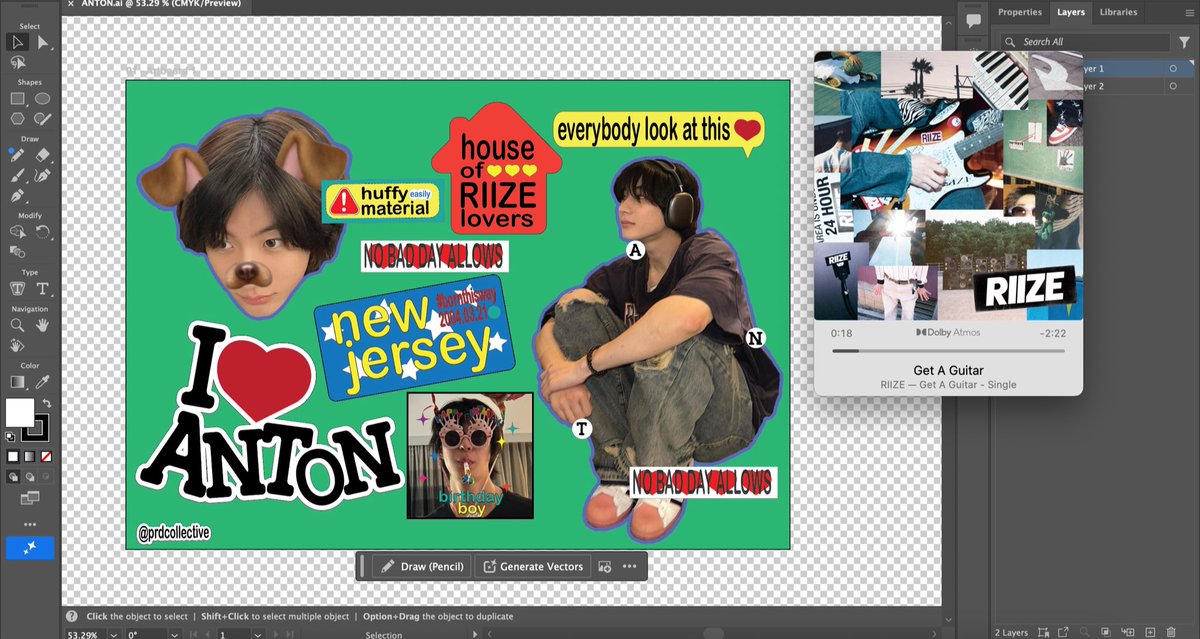This screenshot has height=639, width=1200.
Task: Reset to default fill and stroke
Action: pos(11,437)
